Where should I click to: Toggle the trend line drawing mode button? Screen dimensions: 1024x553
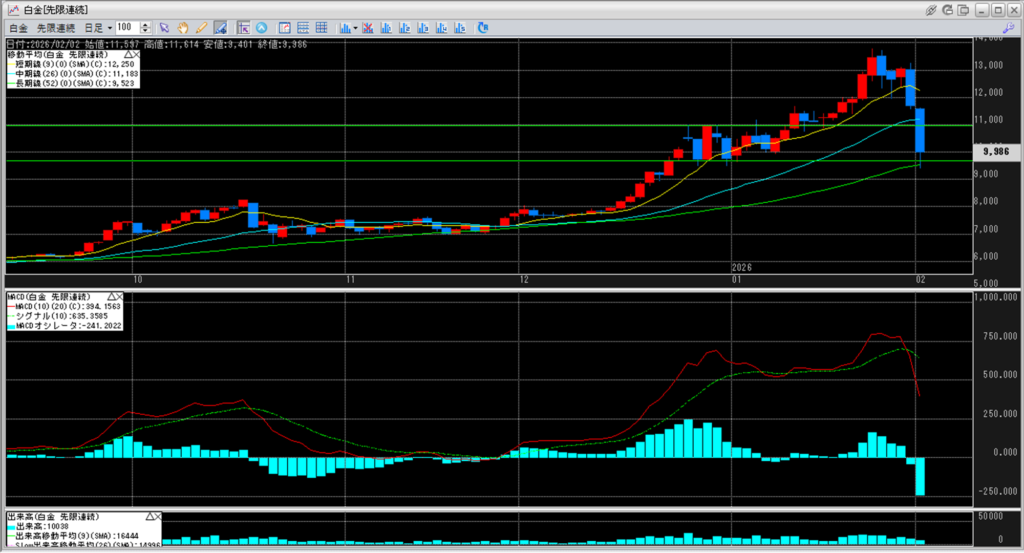(x=219, y=28)
